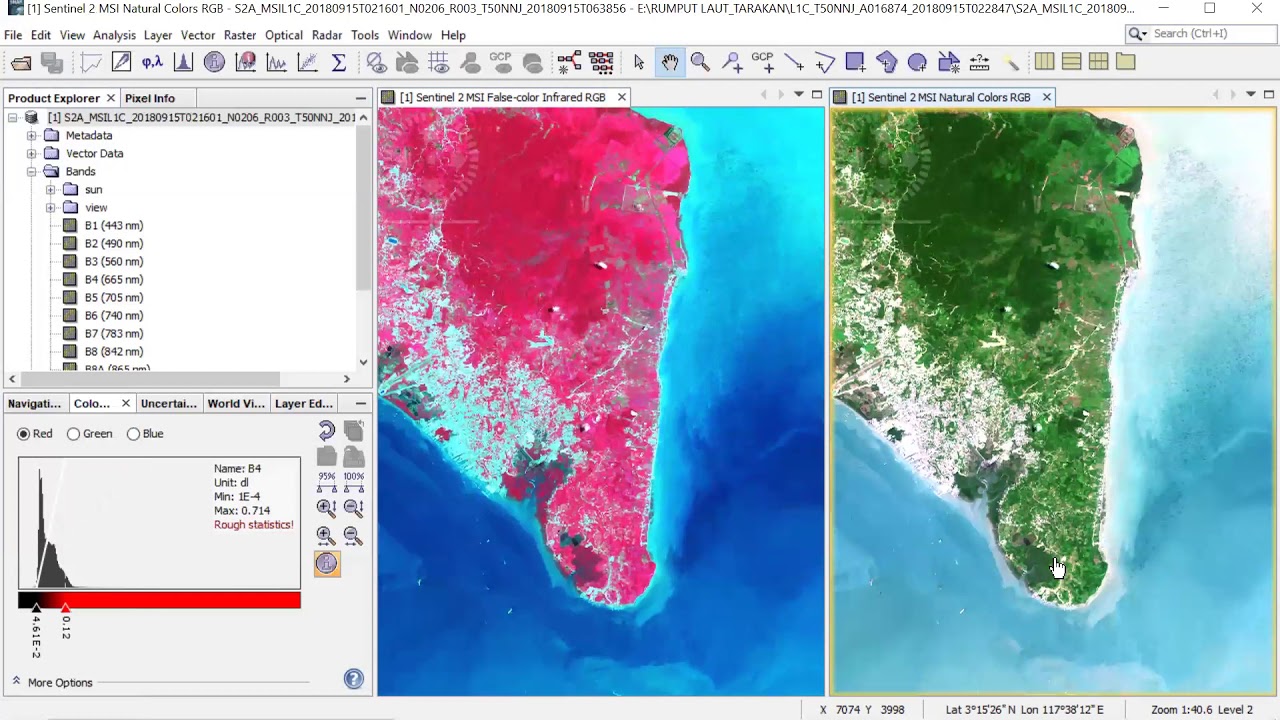
Task: Reset colour manipulation to defaults
Action: (327, 431)
